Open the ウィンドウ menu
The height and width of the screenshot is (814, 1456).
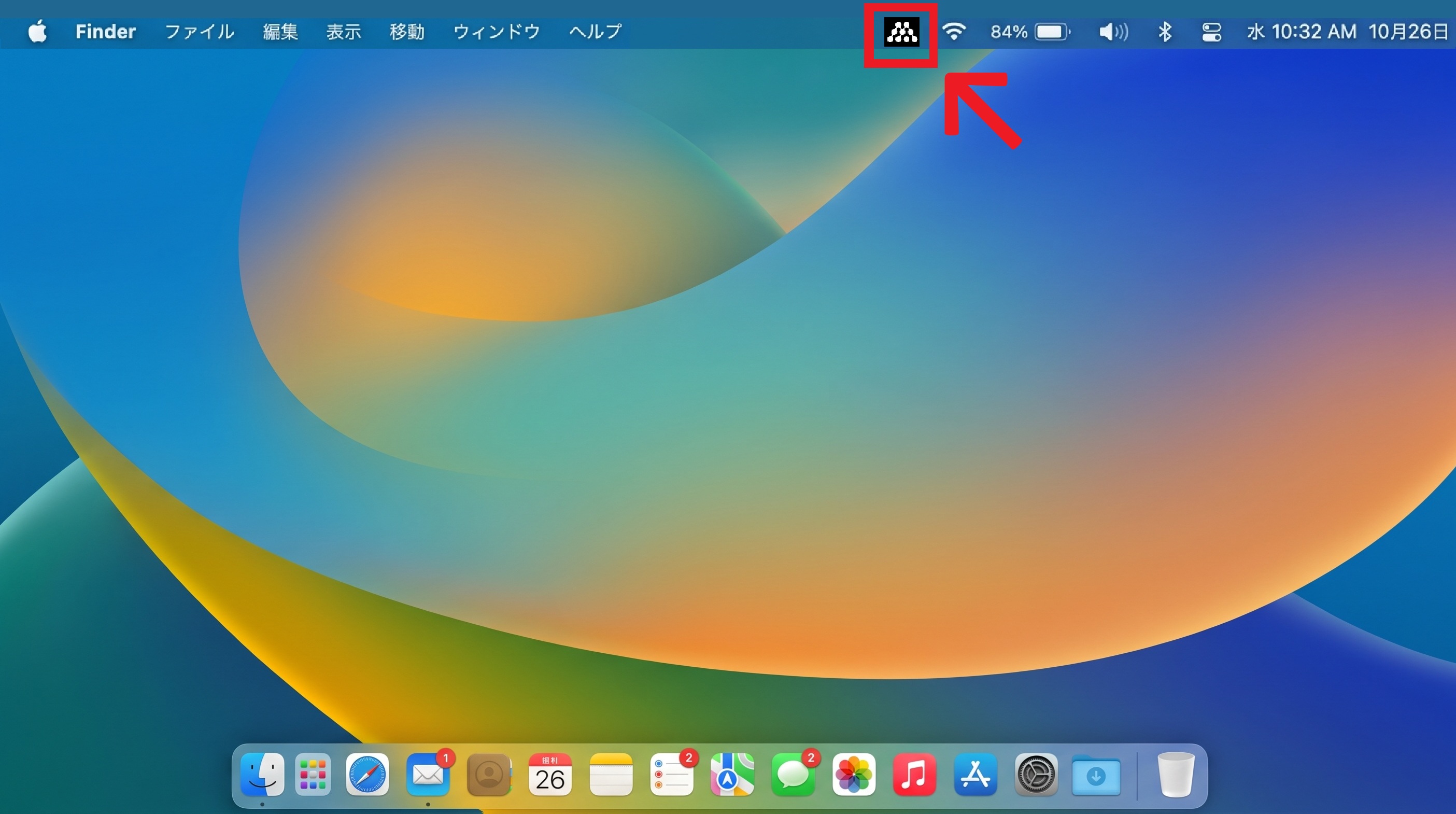pyautogui.click(x=497, y=32)
